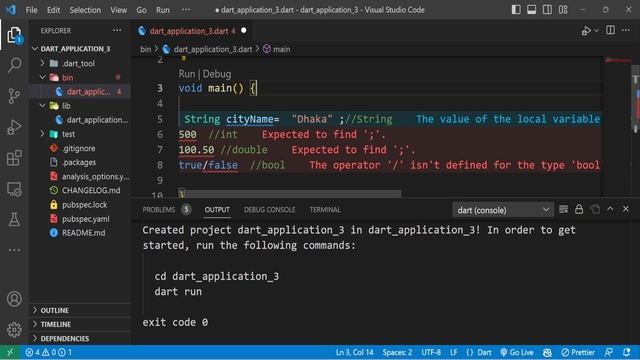Open the Search view in activity bar
The height and width of the screenshot is (360, 640).
pos(14,65)
